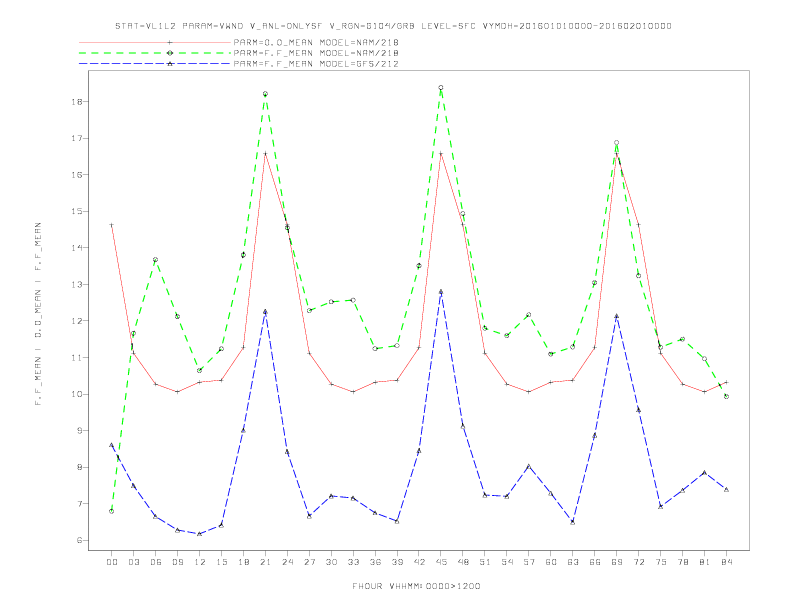Viewport: 792px width, 612px height.
Task: Click the blue triangle marker at hour 12
Action: pos(200,534)
